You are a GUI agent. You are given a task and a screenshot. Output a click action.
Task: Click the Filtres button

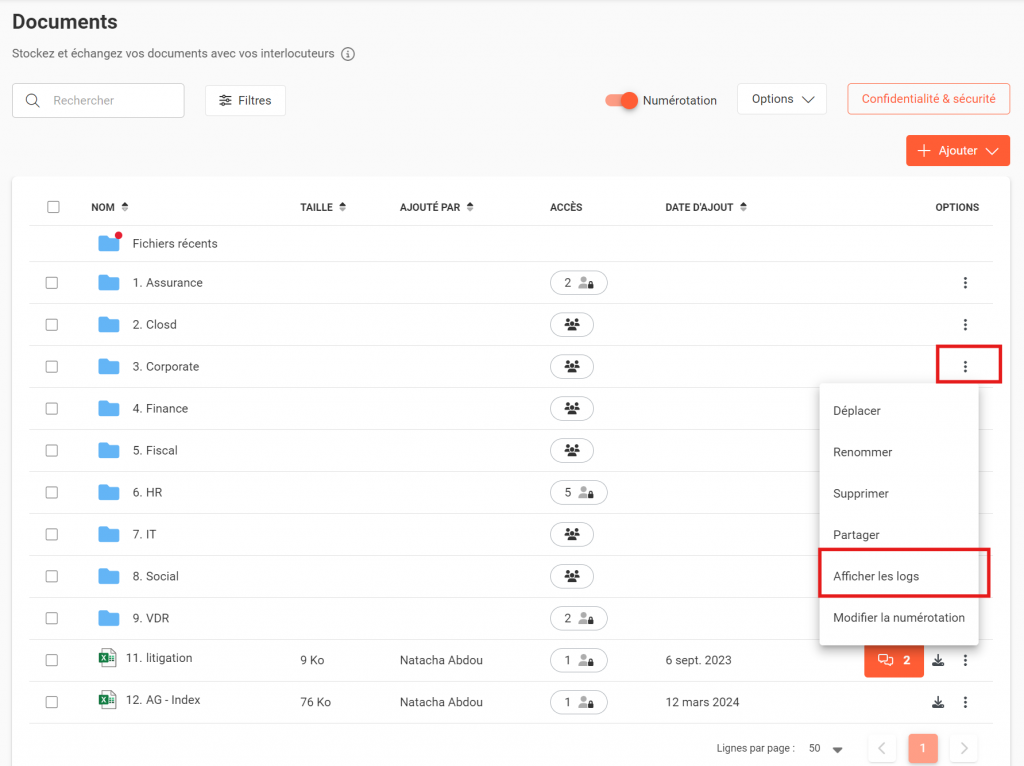(245, 101)
